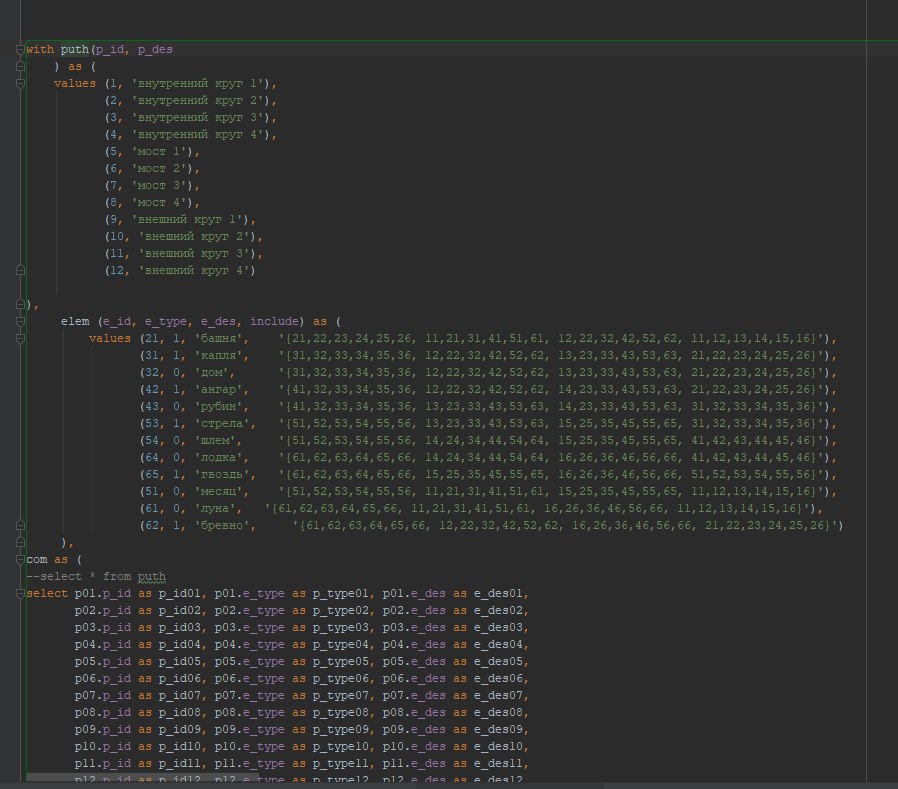Collapse the fold at 'with puth(p_id, p_des' line
The width and height of the screenshot is (898, 789).
point(20,49)
